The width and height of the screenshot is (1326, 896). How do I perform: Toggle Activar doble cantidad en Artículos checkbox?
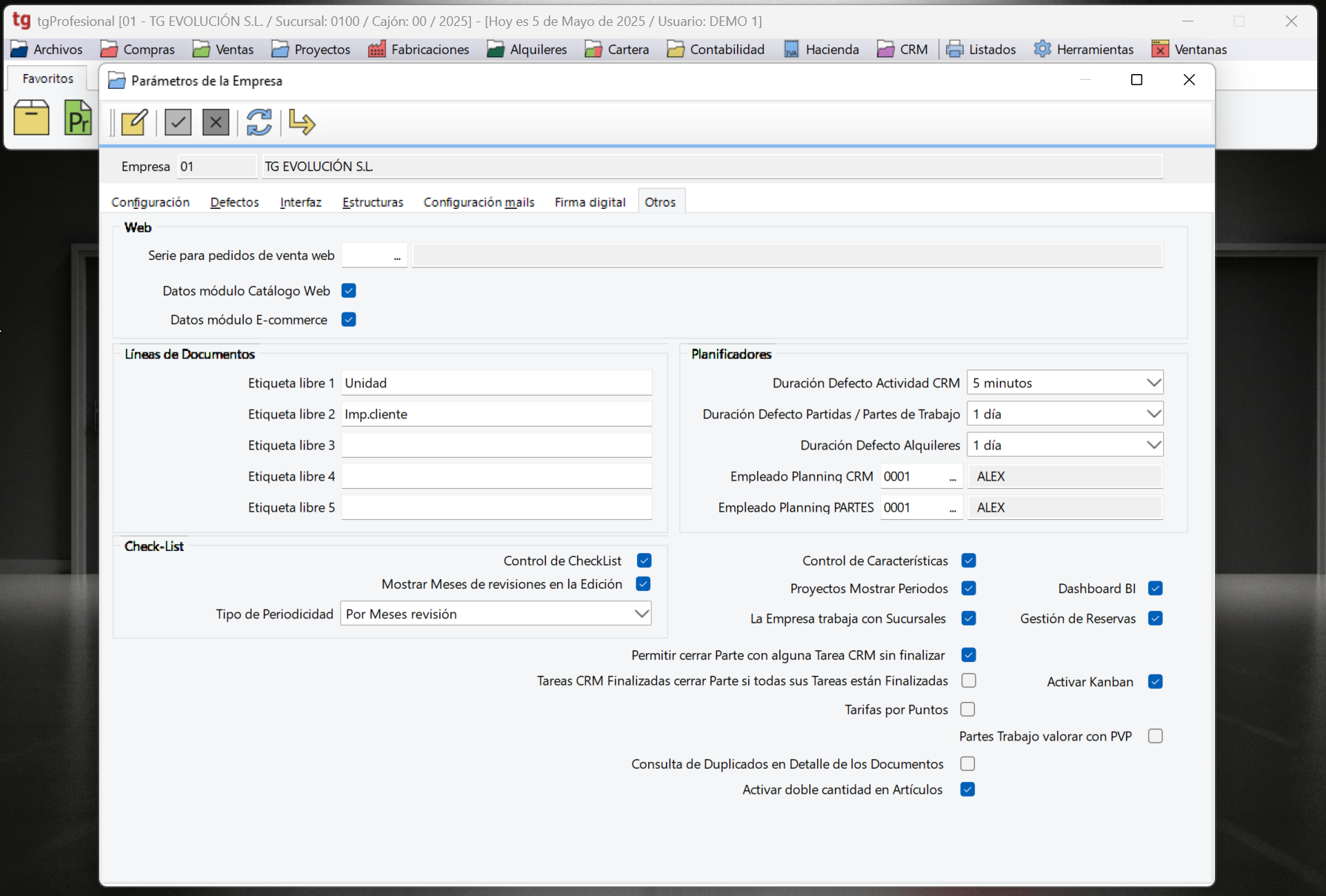coord(967,789)
